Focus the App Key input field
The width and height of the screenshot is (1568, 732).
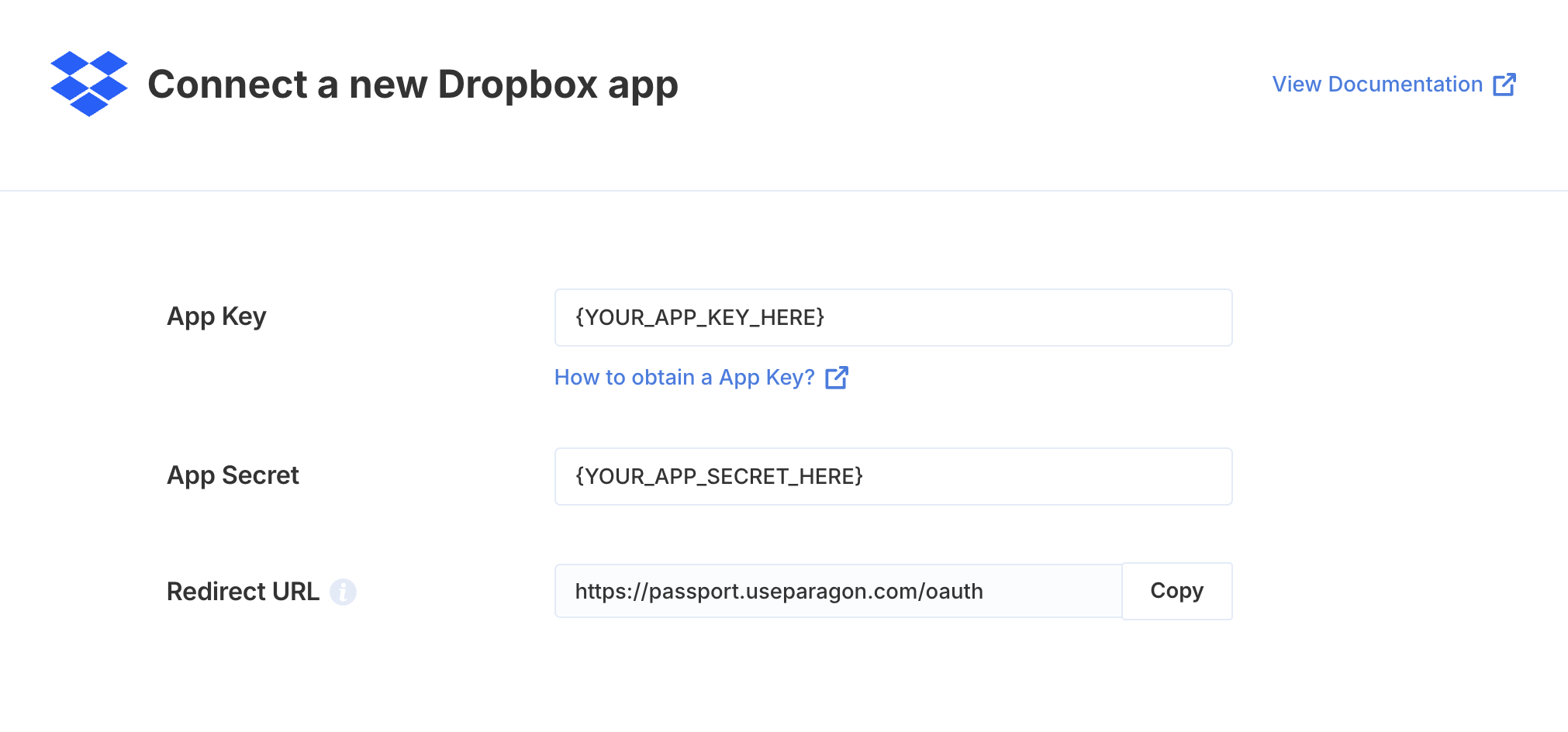click(x=893, y=317)
